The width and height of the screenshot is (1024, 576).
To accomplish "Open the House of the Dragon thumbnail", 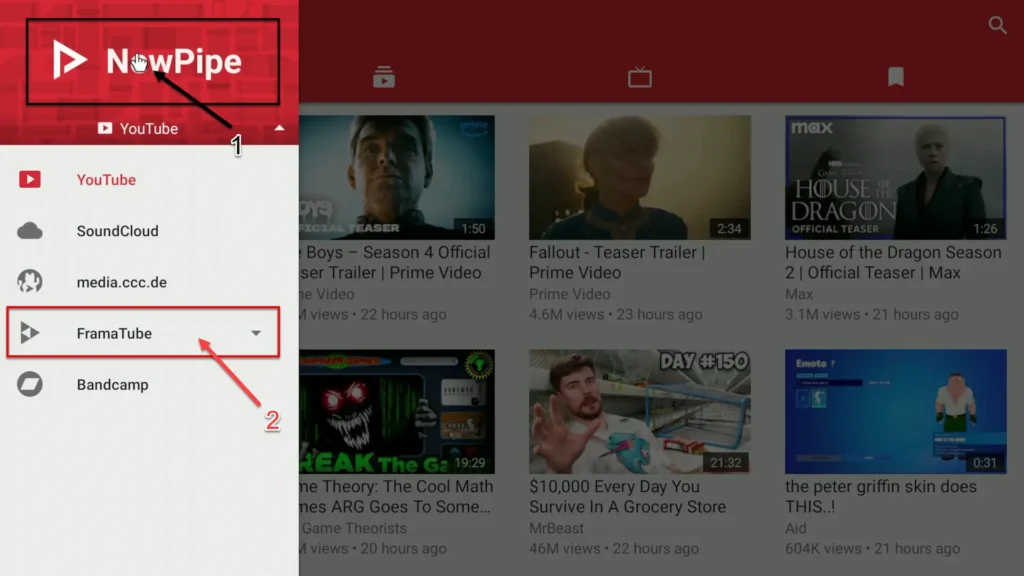I will (x=895, y=178).
